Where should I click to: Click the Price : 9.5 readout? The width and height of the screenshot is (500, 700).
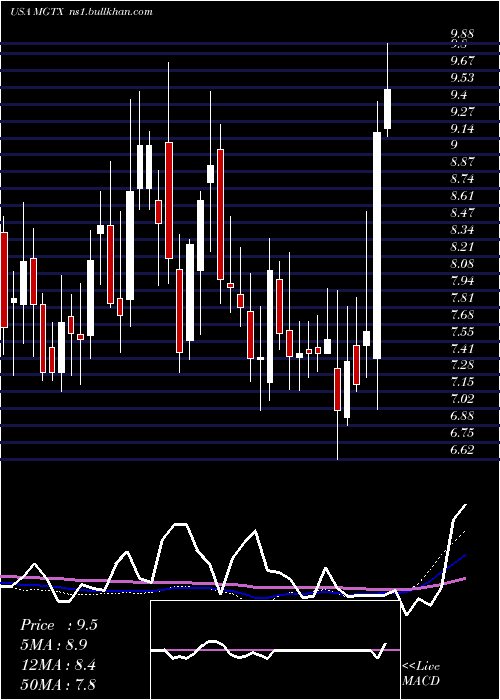(59, 625)
